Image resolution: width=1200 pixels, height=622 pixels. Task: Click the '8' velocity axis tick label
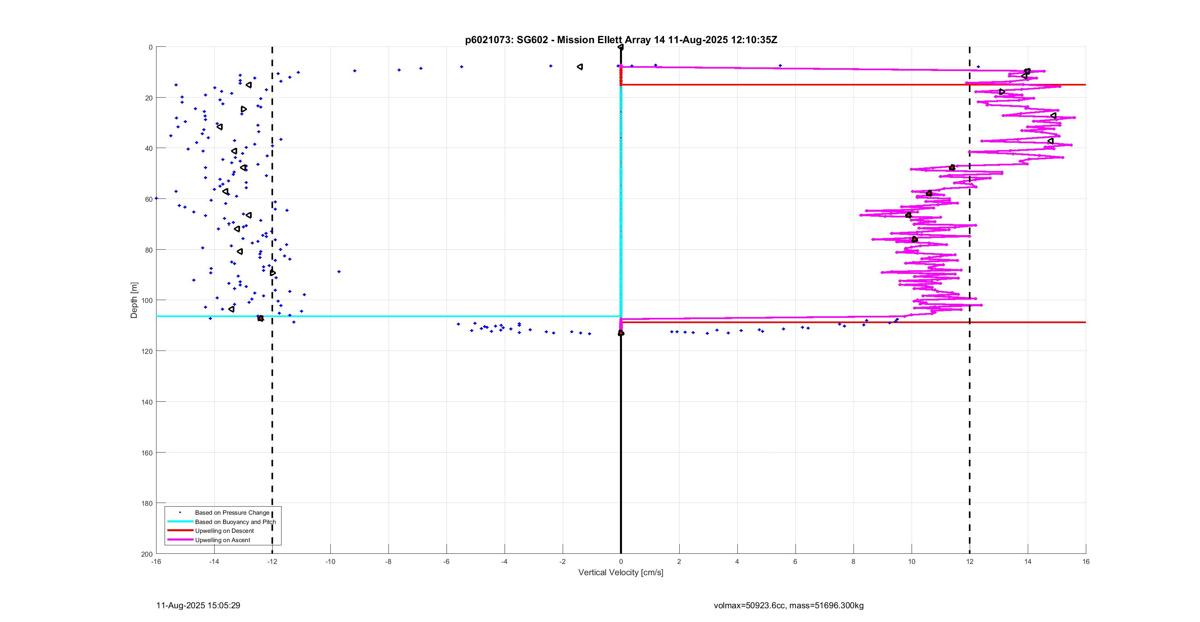point(853,561)
